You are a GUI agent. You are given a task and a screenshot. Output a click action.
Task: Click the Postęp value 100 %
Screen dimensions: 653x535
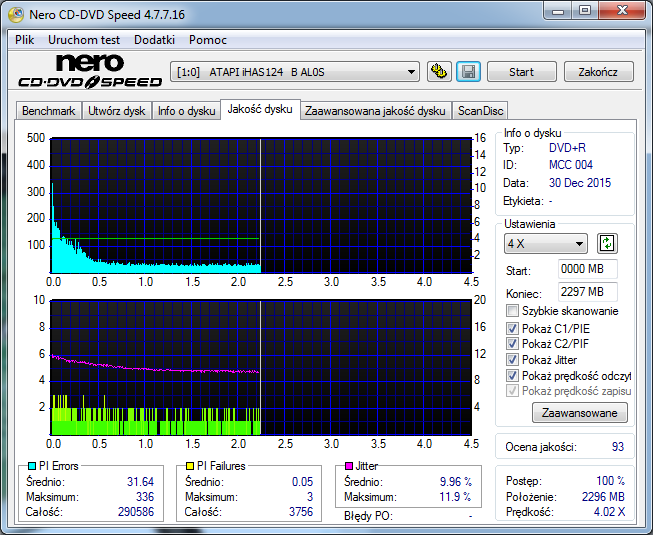point(611,481)
